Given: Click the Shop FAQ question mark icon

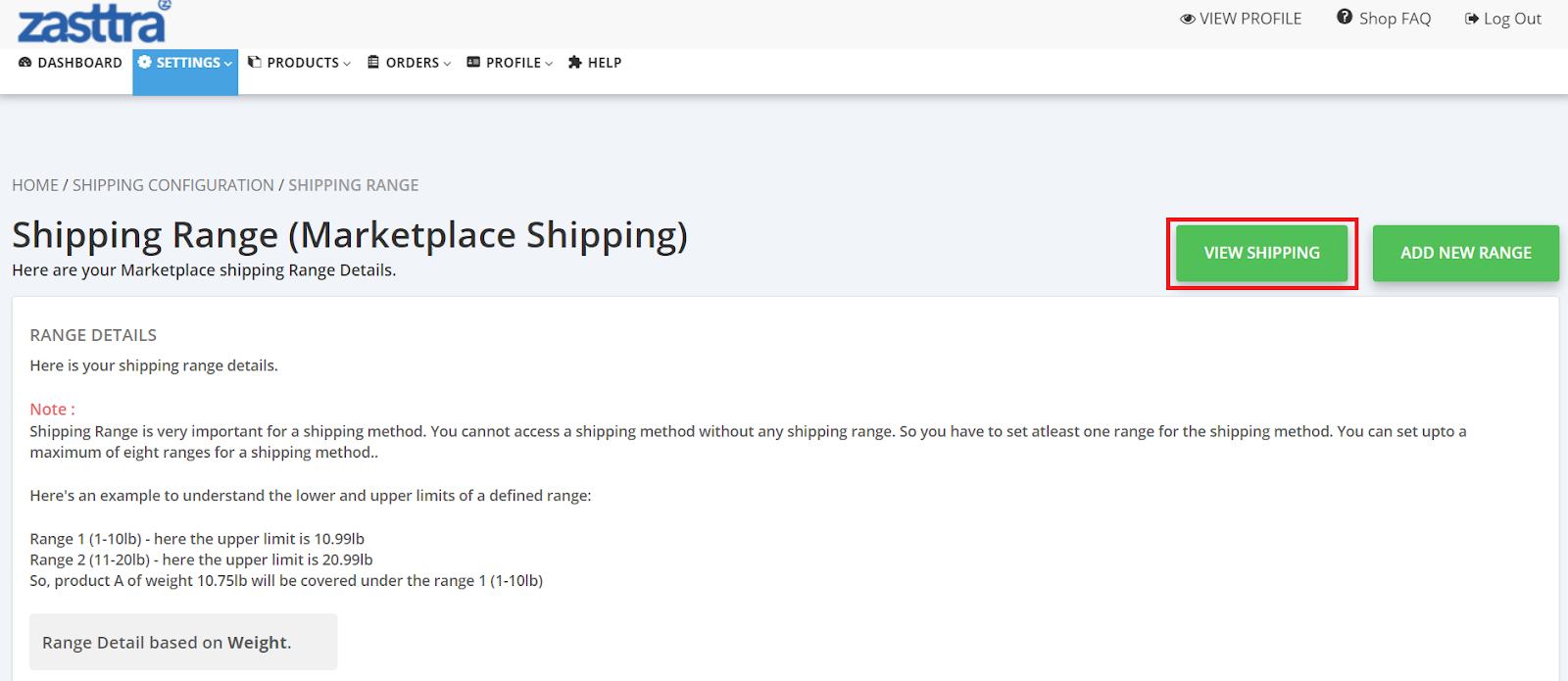Looking at the screenshot, I should pyautogui.click(x=1345, y=18).
